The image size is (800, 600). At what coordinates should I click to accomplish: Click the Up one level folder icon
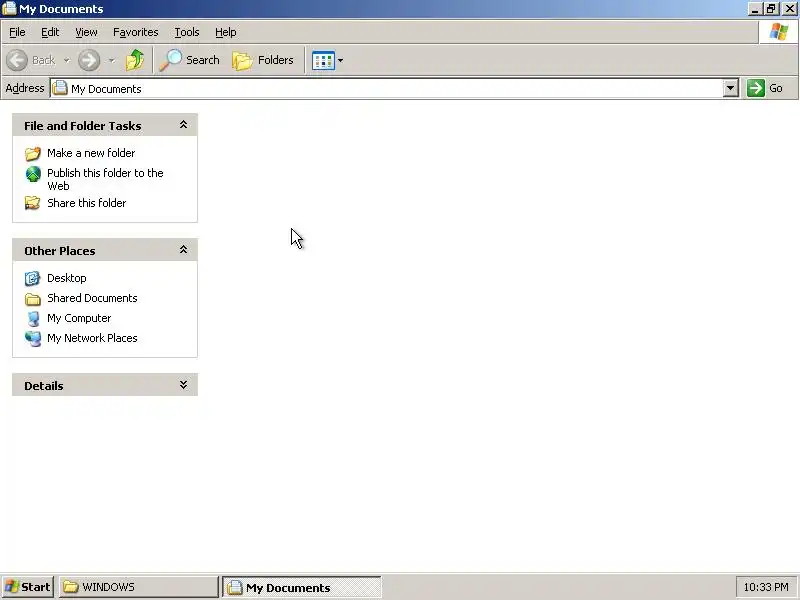135,60
